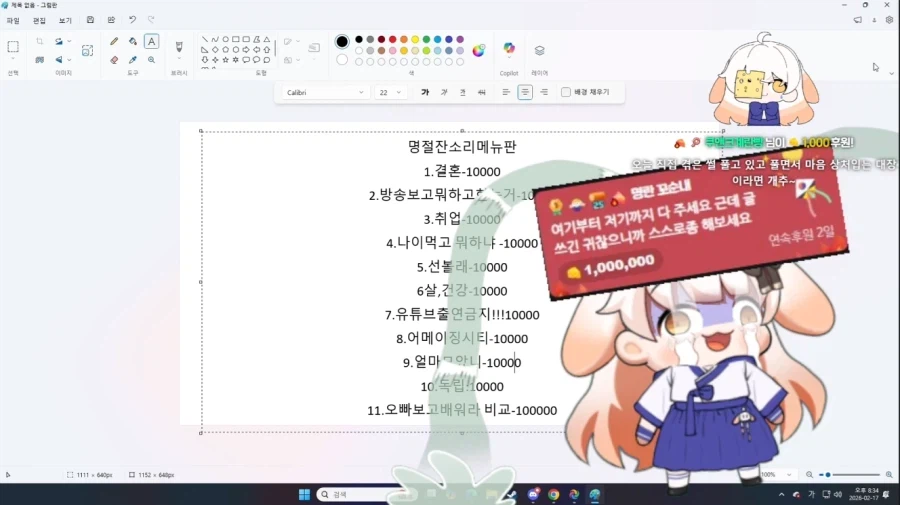The height and width of the screenshot is (505, 900).
Task: Click the Windows Start button
Action: click(304, 494)
